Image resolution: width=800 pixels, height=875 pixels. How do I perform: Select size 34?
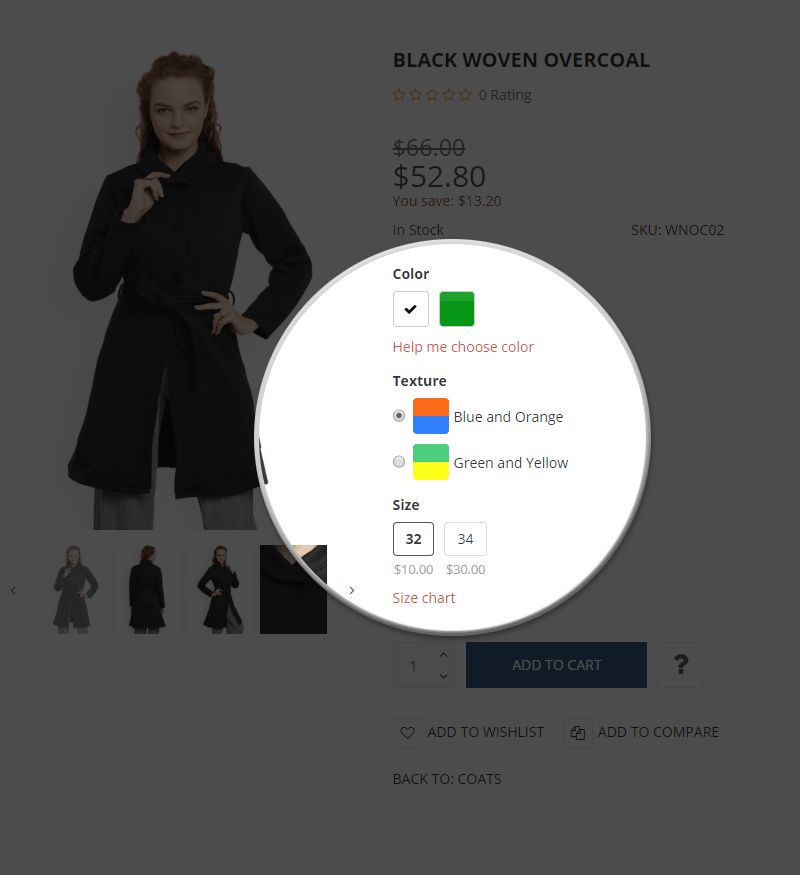(x=465, y=539)
